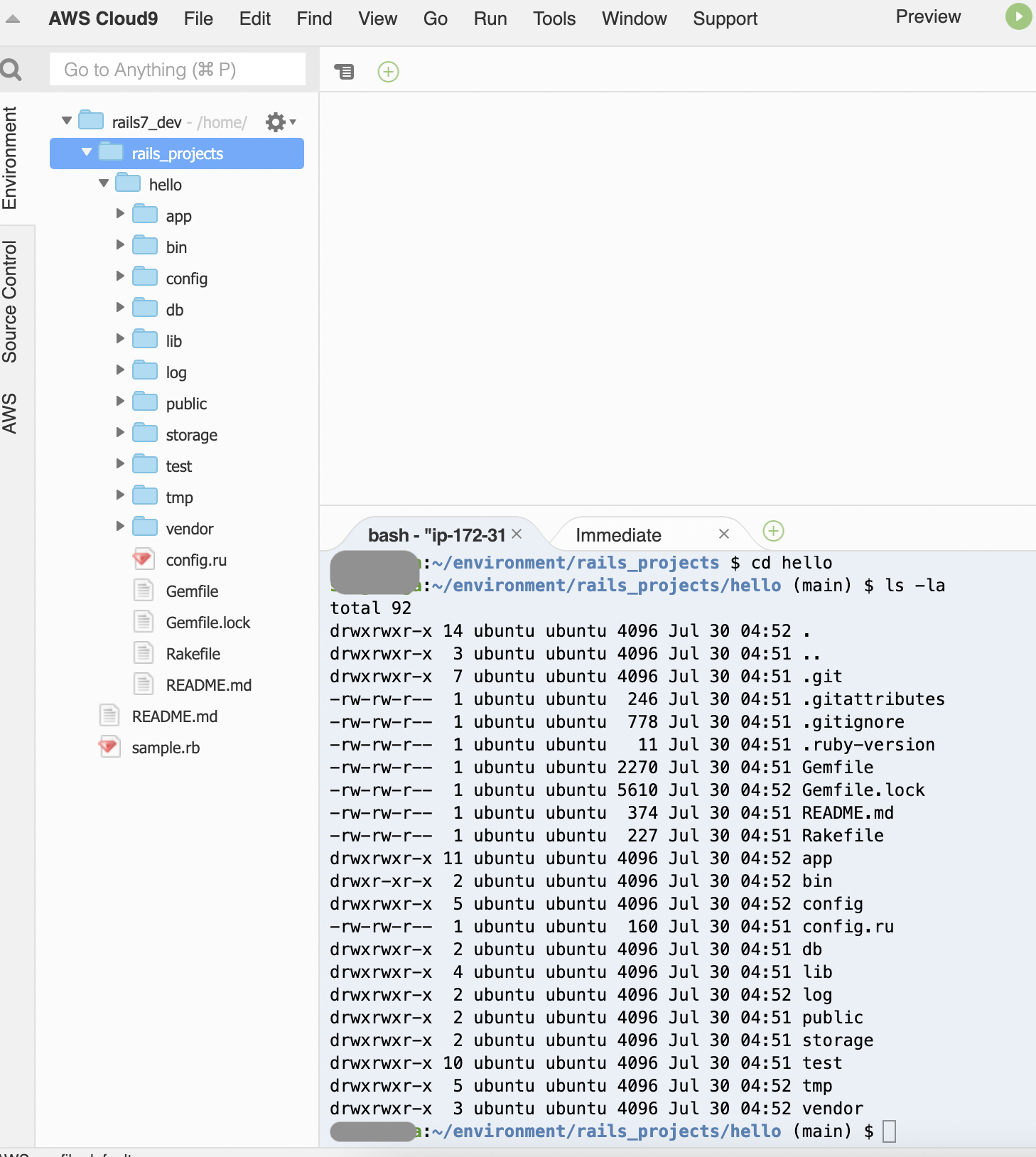Switch to the Immediate tab
The width and height of the screenshot is (1036, 1157).
pyautogui.click(x=618, y=535)
